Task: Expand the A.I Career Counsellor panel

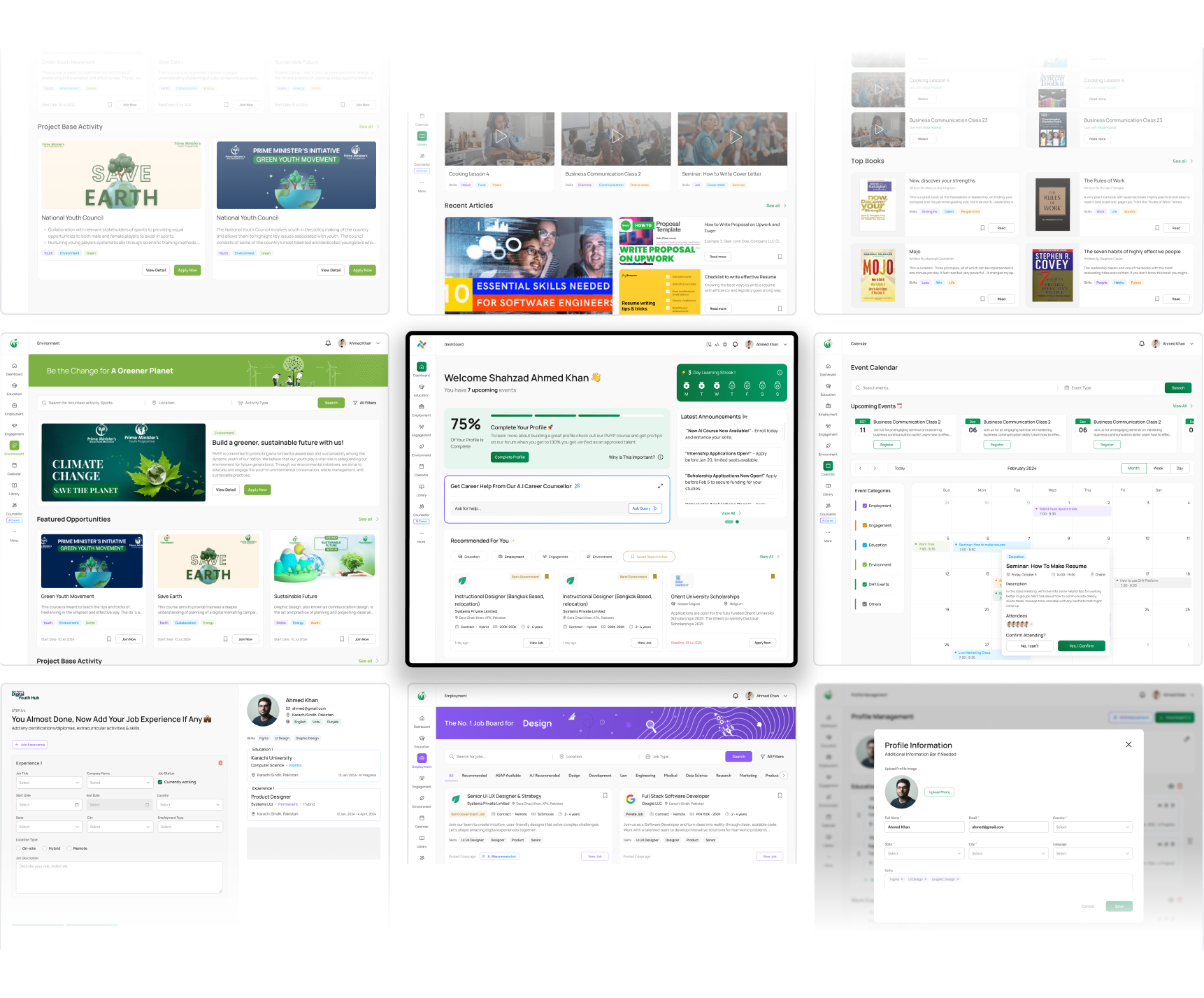Action: (x=659, y=486)
